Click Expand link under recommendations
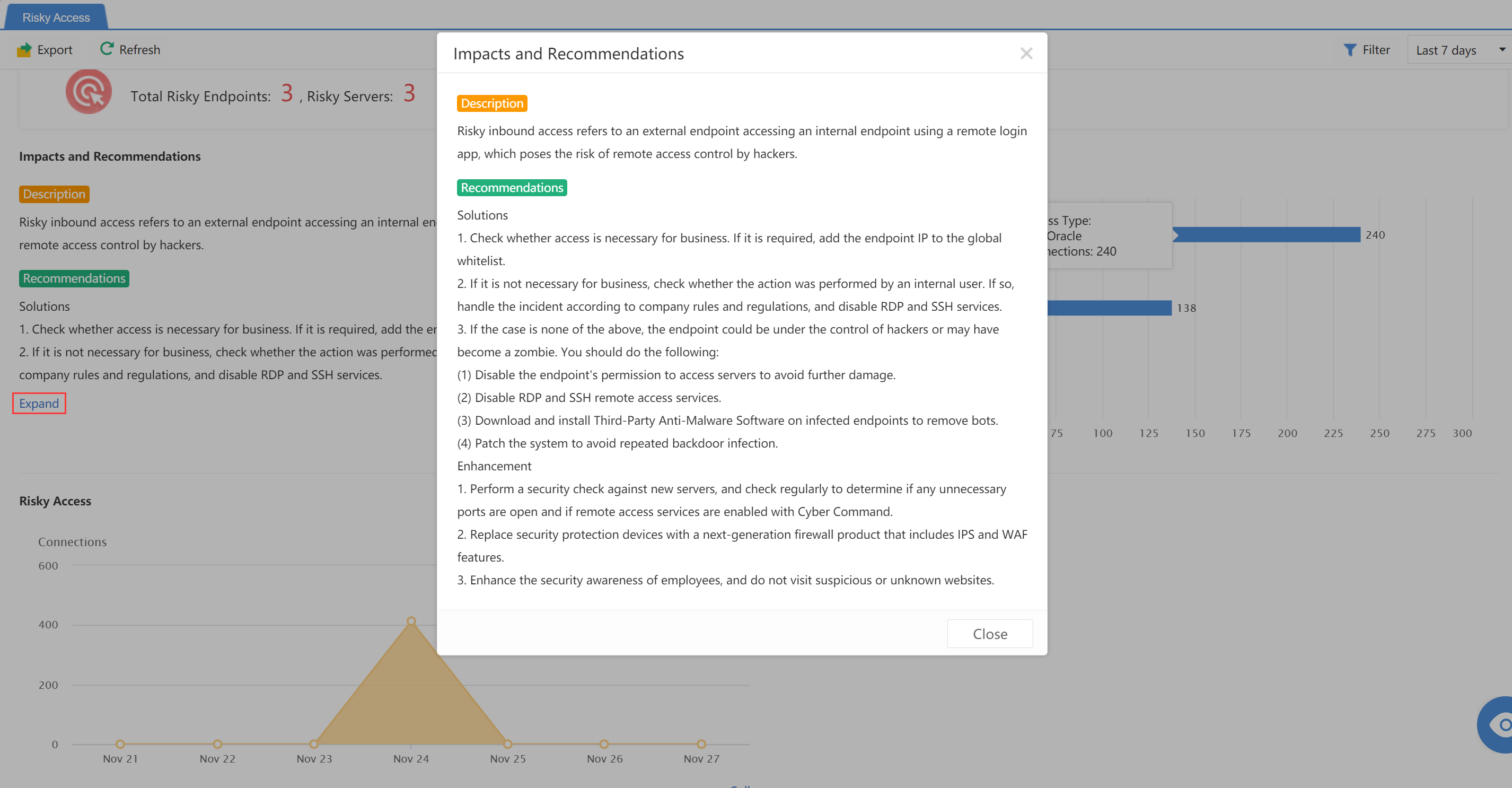 coord(39,404)
